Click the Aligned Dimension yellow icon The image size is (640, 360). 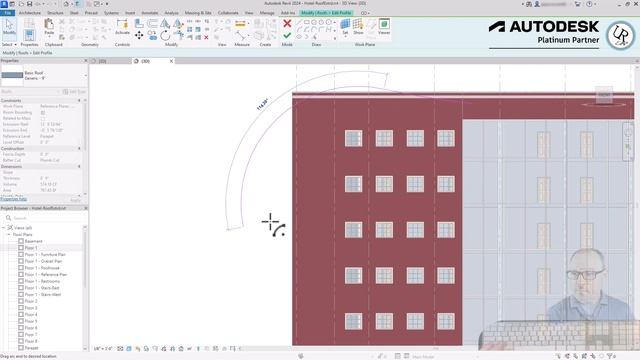pos(240,24)
